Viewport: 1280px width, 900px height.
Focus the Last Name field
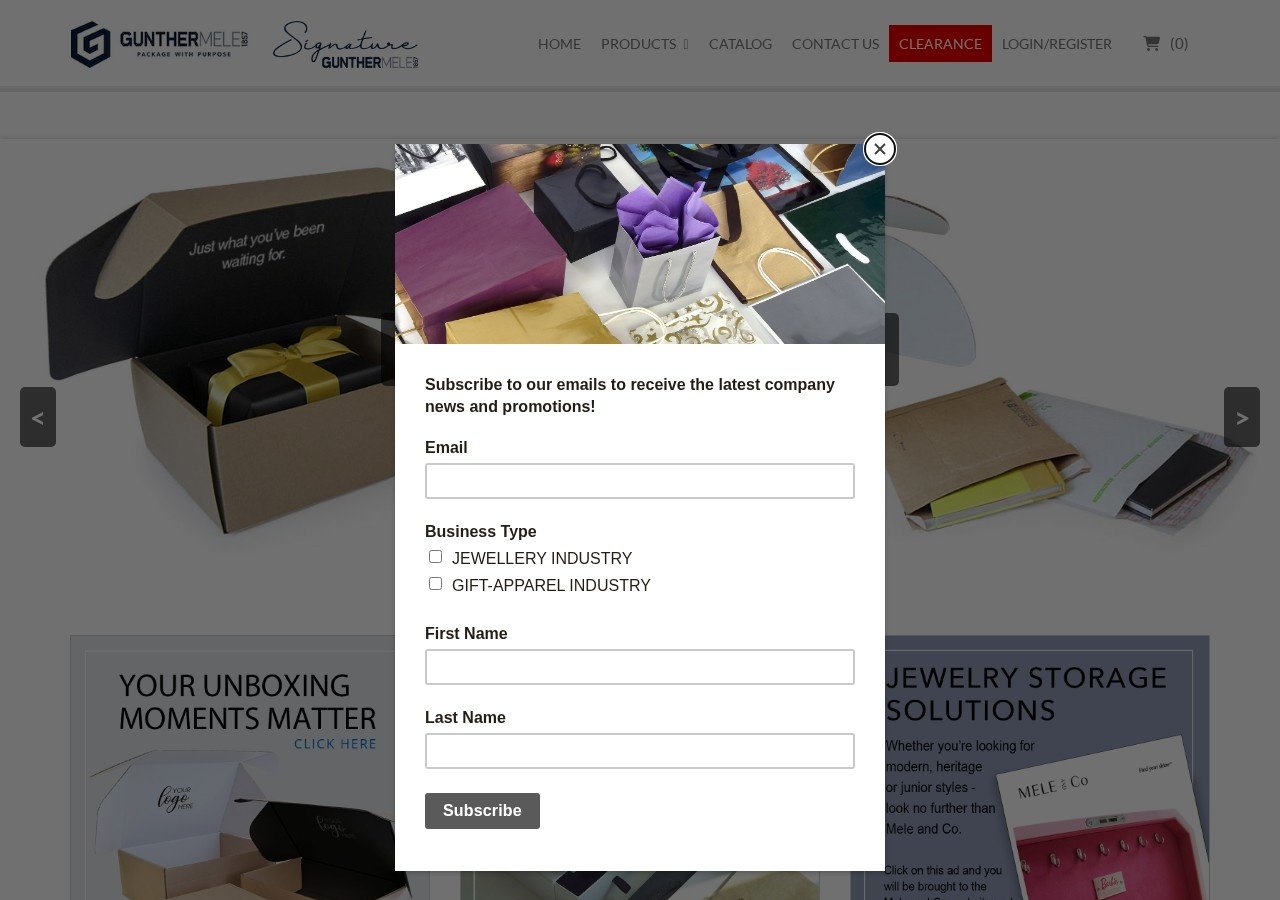(x=640, y=751)
